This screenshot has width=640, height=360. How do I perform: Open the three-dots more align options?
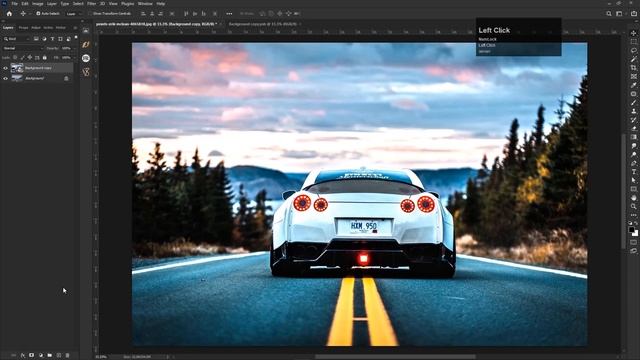(x=229, y=13)
